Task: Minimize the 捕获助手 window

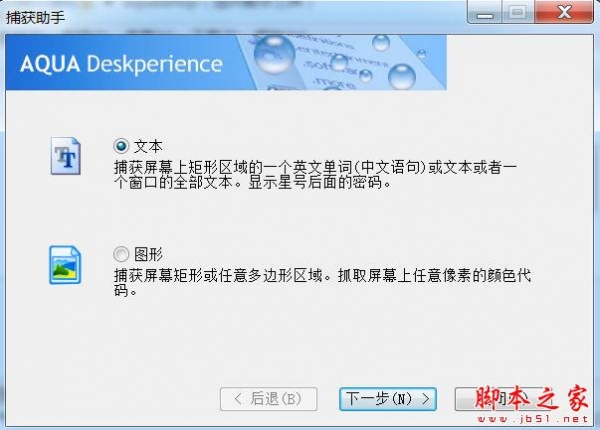Action: click(x=485, y=13)
